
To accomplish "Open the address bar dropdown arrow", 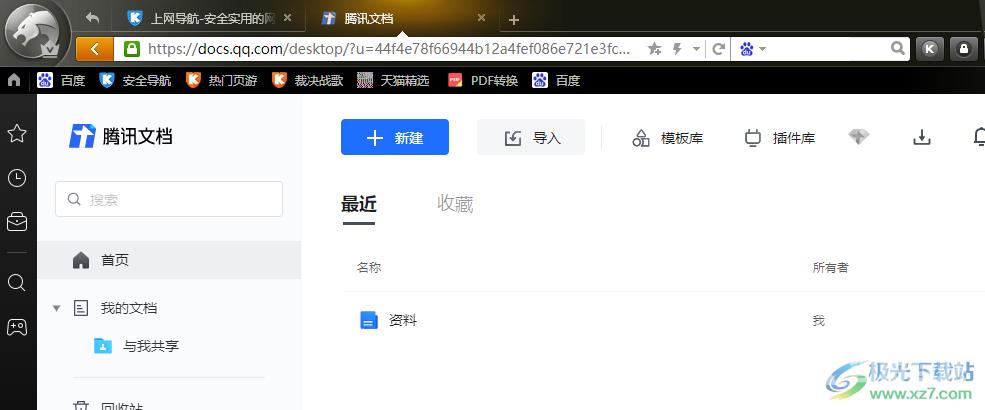I will pyautogui.click(x=696, y=48).
